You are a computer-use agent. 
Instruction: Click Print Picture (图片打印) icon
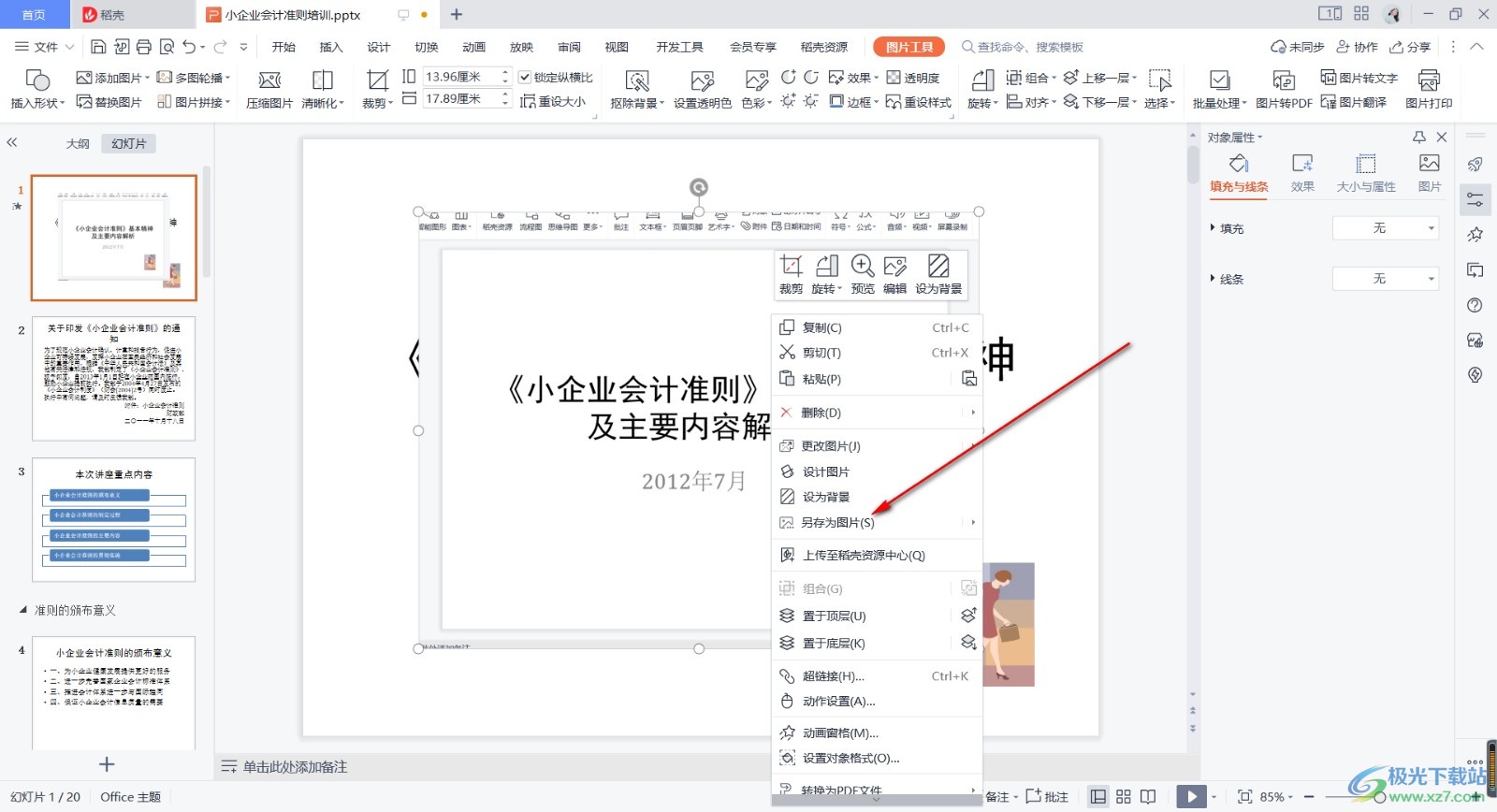click(x=1429, y=80)
